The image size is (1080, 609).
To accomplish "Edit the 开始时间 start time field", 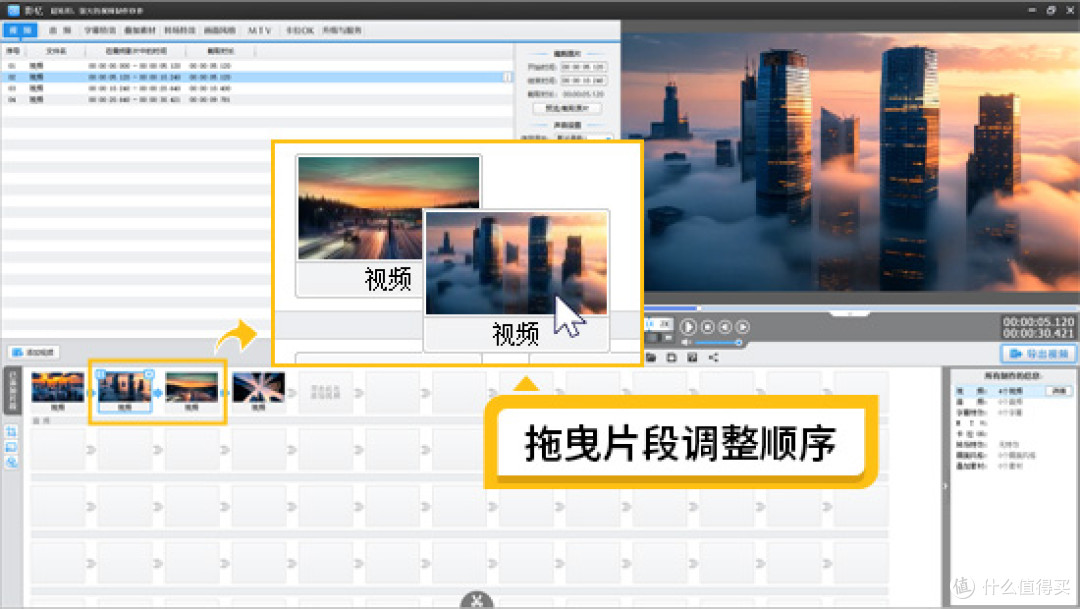I will 583,67.
